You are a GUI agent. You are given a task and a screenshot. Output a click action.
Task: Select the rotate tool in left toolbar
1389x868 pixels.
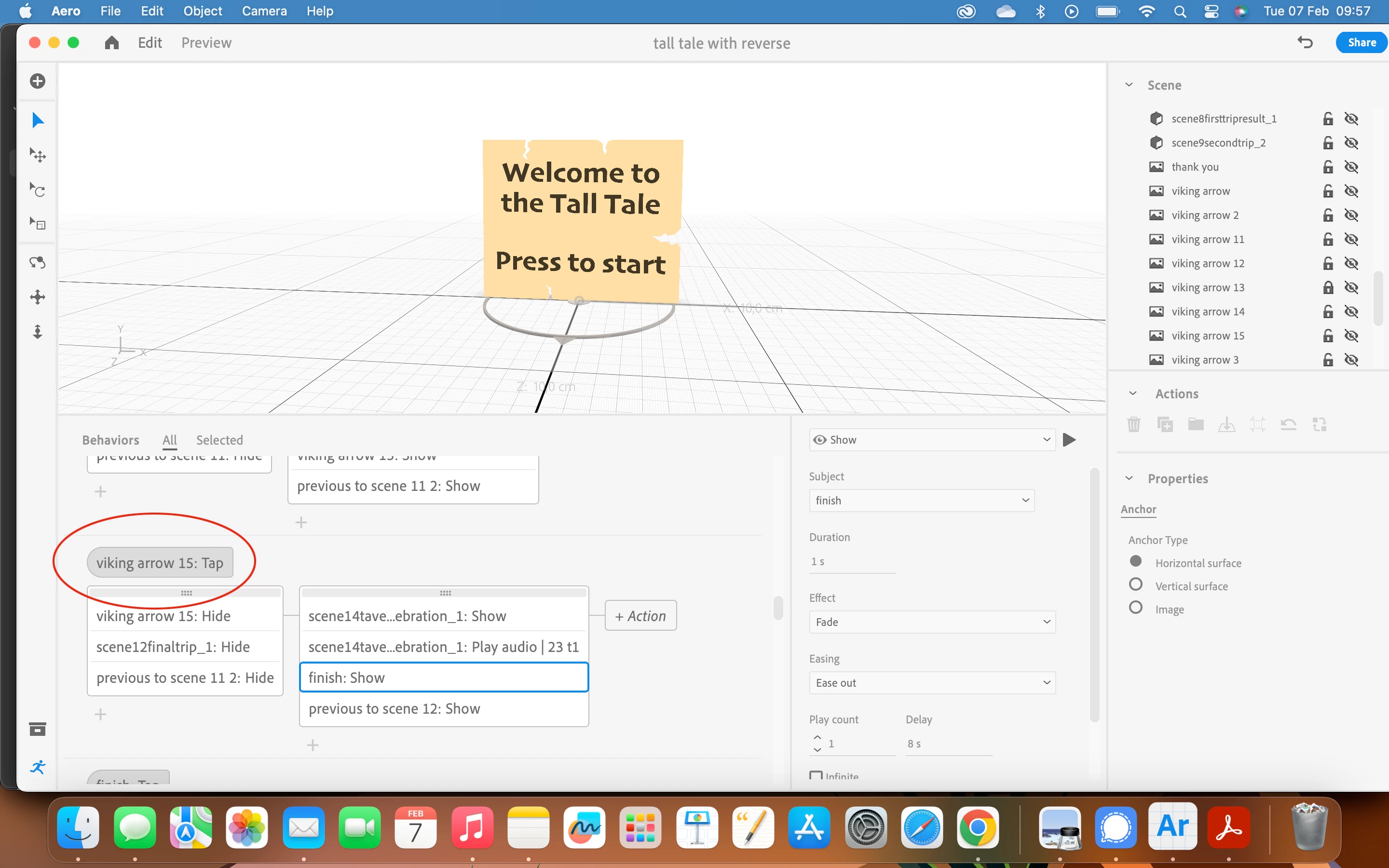pyautogui.click(x=38, y=190)
